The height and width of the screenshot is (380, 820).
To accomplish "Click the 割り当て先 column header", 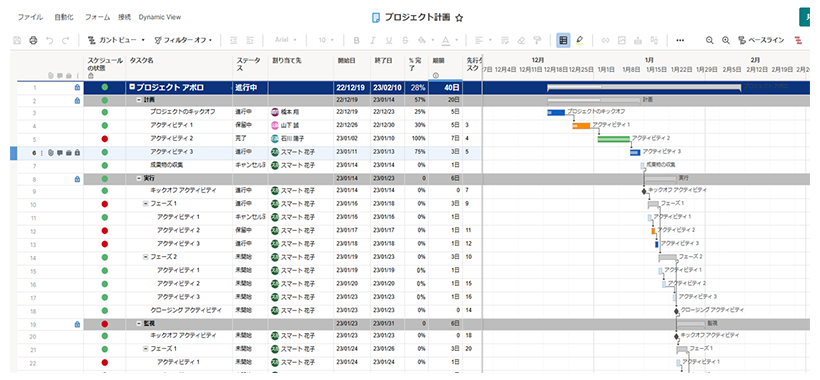I will [301, 66].
